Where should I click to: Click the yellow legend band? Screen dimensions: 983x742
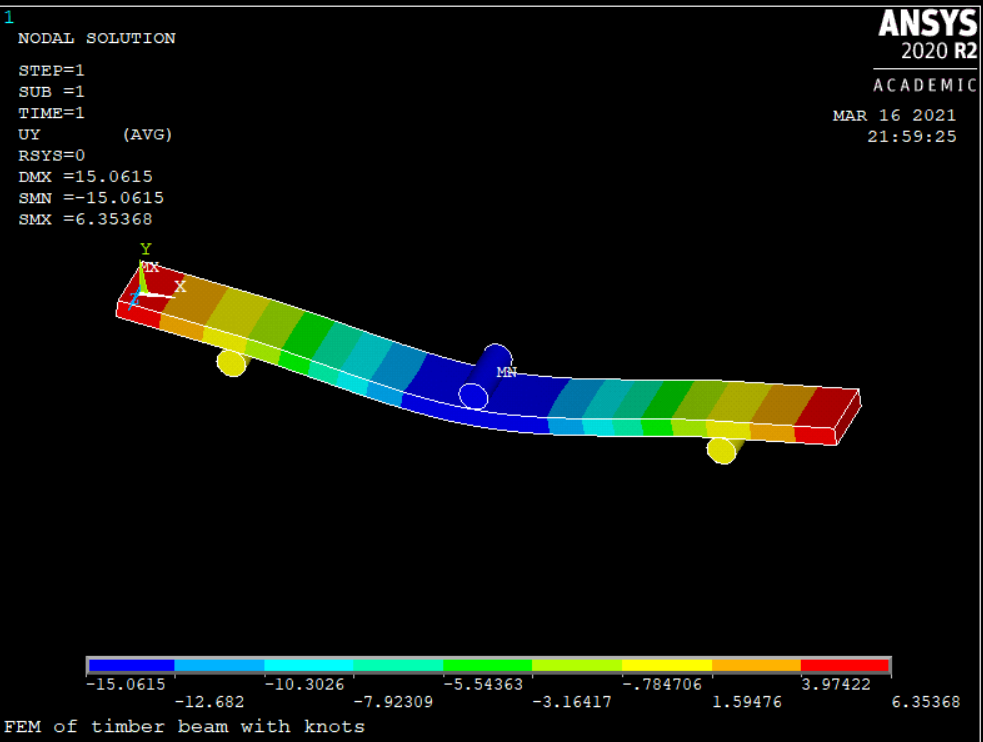[667, 666]
